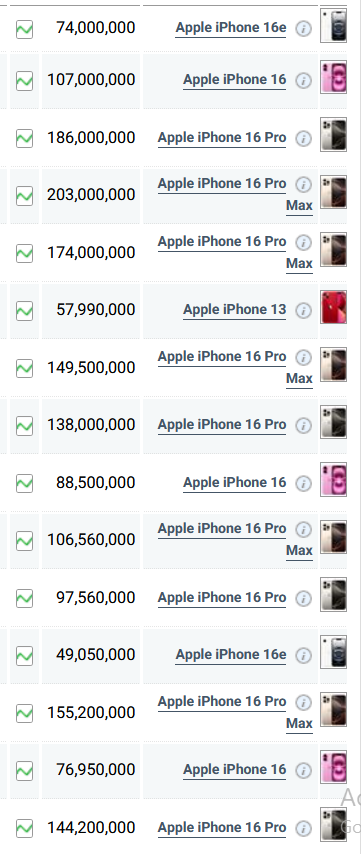Click the iPhone 16e thumbnail in 49,050,000 row
The image size is (361, 854).
(333, 651)
